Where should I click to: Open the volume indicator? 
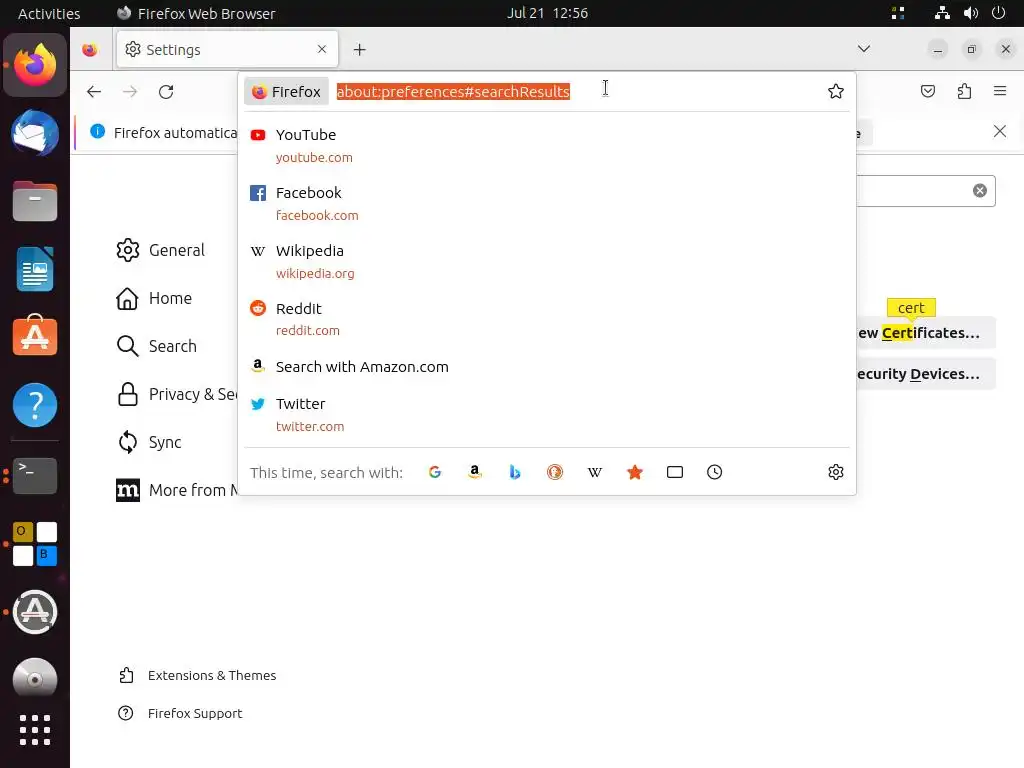click(970, 13)
